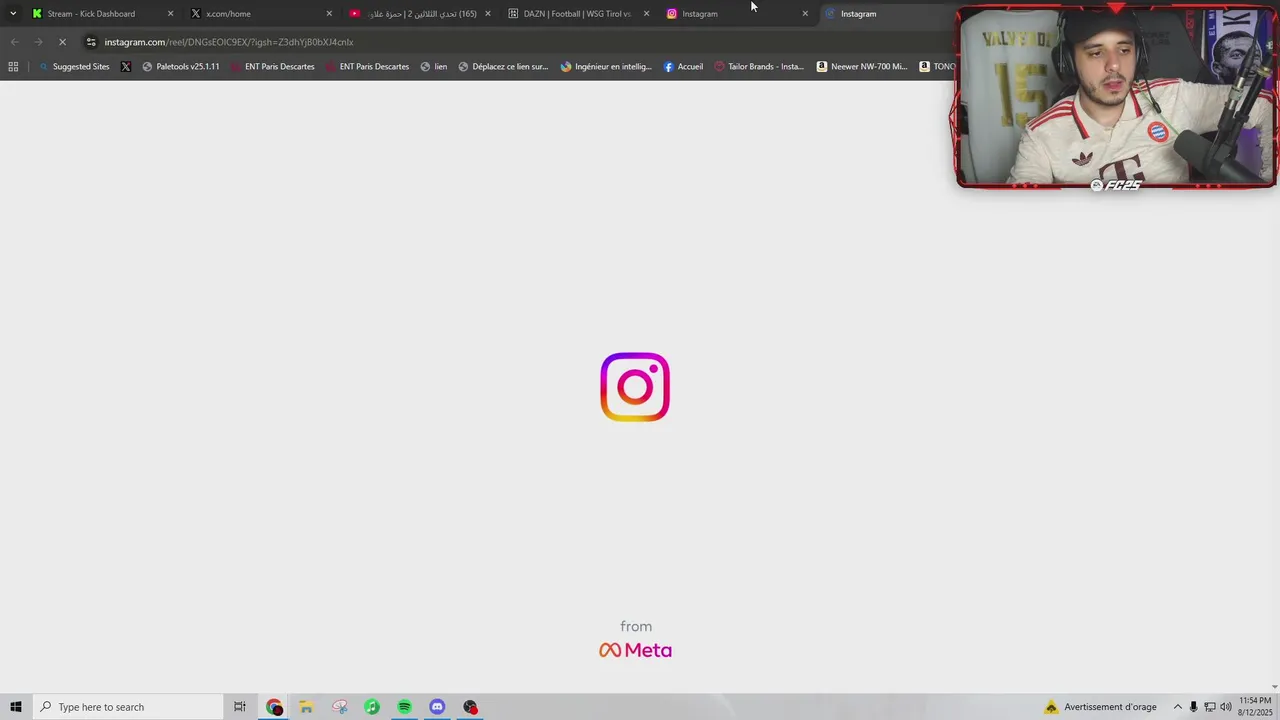Close the YouTube tab
The image size is (1280, 720).
(x=487, y=14)
